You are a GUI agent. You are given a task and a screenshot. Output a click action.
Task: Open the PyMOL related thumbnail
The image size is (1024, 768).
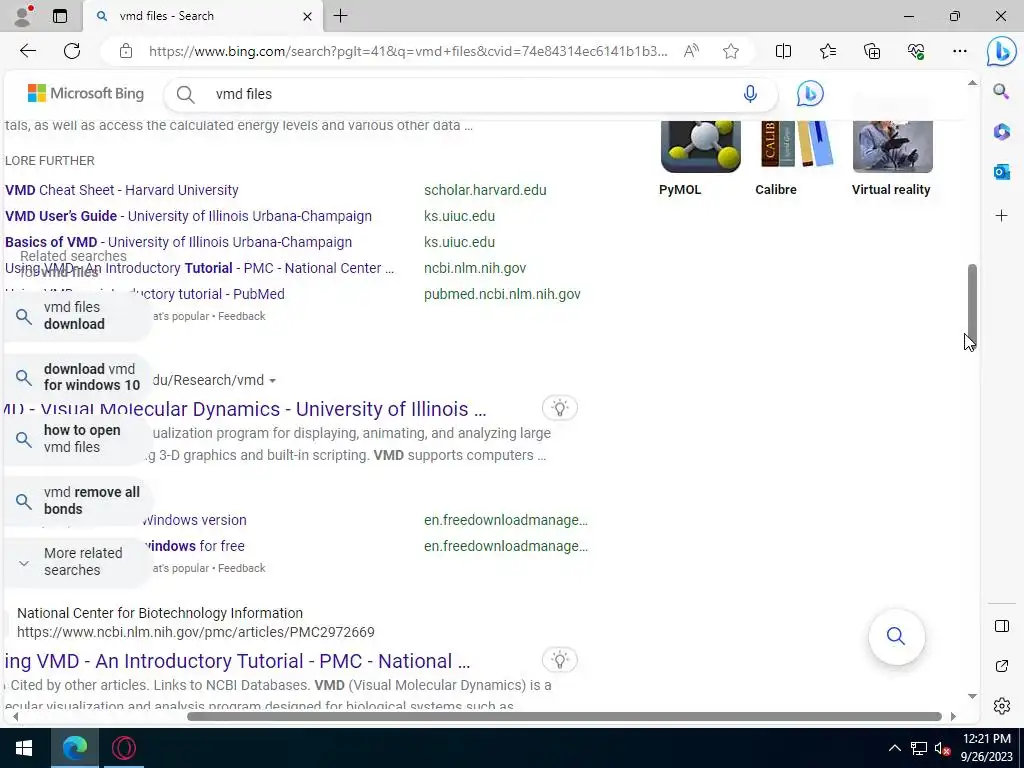[x=700, y=145]
